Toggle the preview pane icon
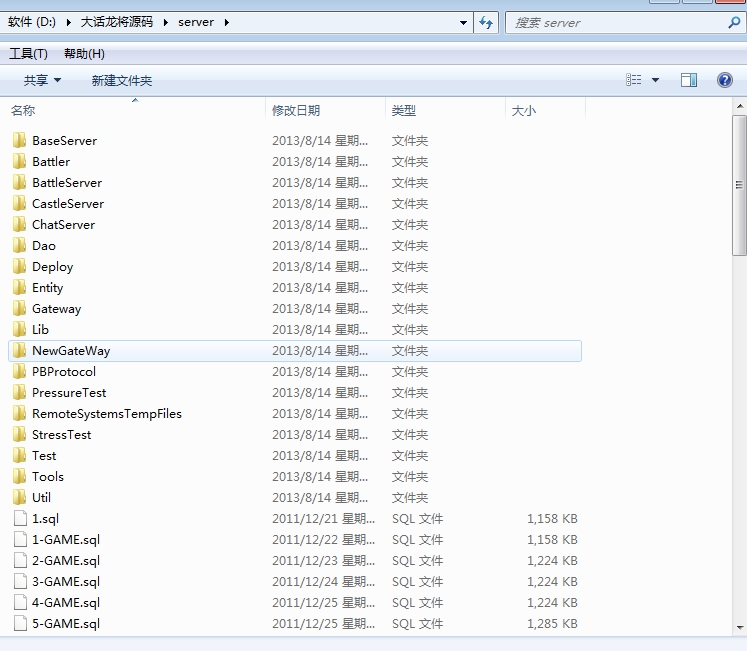747x651 pixels. [x=689, y=80]
